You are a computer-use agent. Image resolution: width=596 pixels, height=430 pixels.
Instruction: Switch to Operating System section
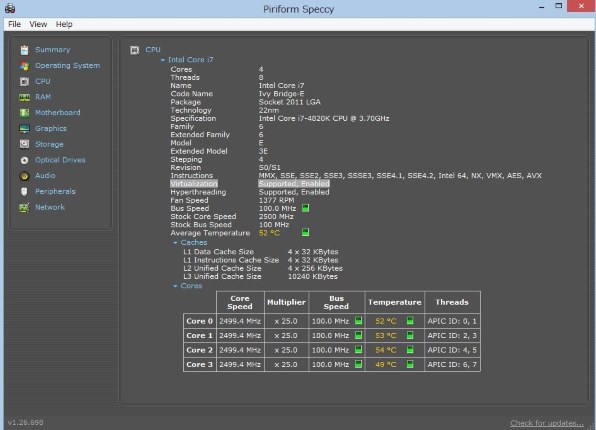point(68,66)
